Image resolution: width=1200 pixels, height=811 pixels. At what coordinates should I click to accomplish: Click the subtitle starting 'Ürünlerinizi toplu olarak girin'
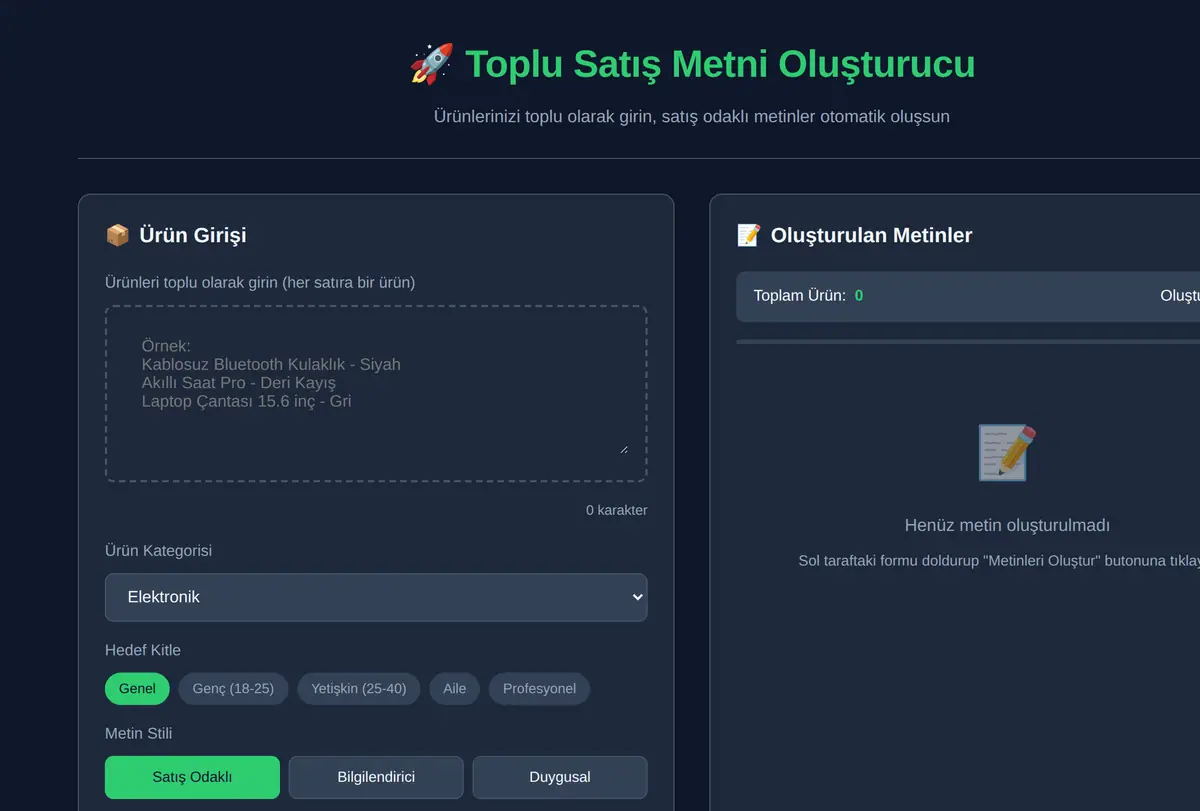pyautogui.click(x=692, y=116)
